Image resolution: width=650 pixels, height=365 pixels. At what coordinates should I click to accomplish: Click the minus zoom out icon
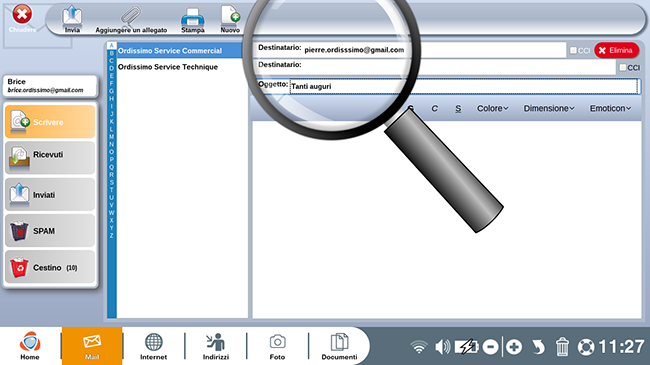(490, 347)
